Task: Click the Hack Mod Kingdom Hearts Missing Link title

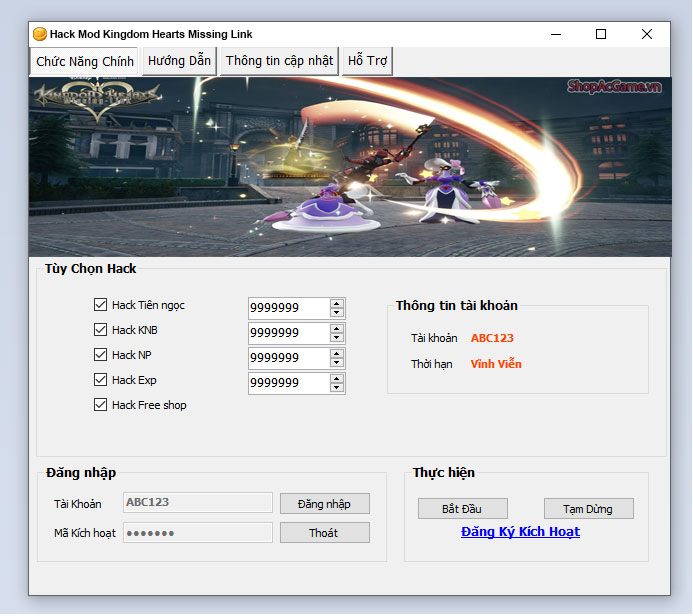Action: click(151, 34)
